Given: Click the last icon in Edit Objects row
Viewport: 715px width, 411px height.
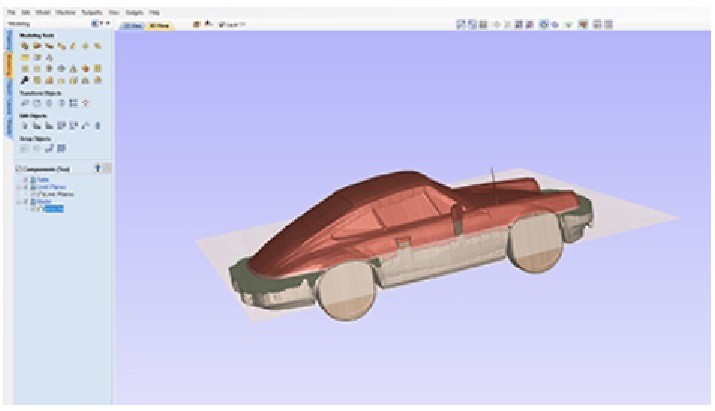Looking at the screenshot, I should 97,125.
